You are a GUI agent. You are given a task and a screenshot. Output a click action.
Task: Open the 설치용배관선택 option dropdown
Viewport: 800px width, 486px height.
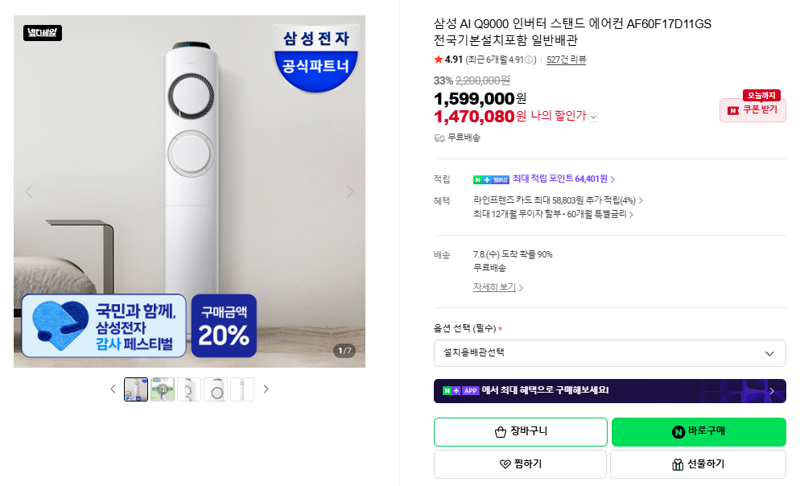pos(610,353)
